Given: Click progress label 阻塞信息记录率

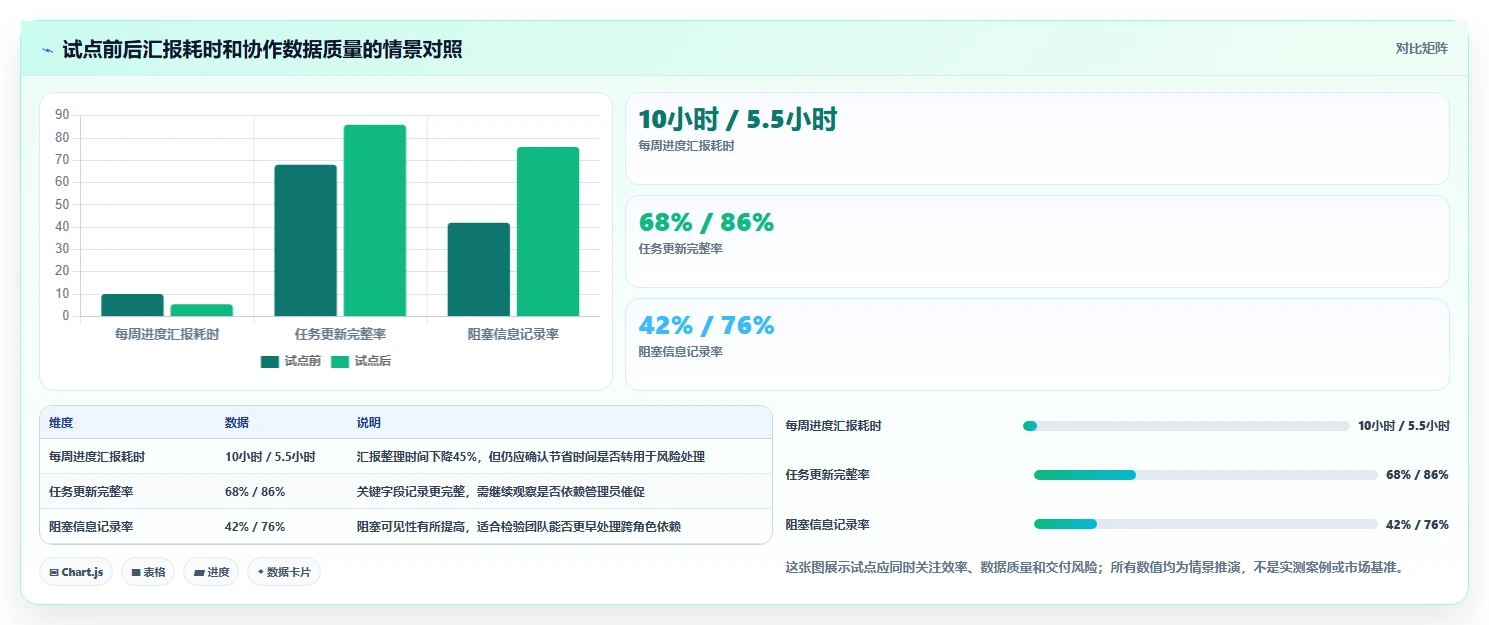Looking at the screenshot, I should coord(828,524).
